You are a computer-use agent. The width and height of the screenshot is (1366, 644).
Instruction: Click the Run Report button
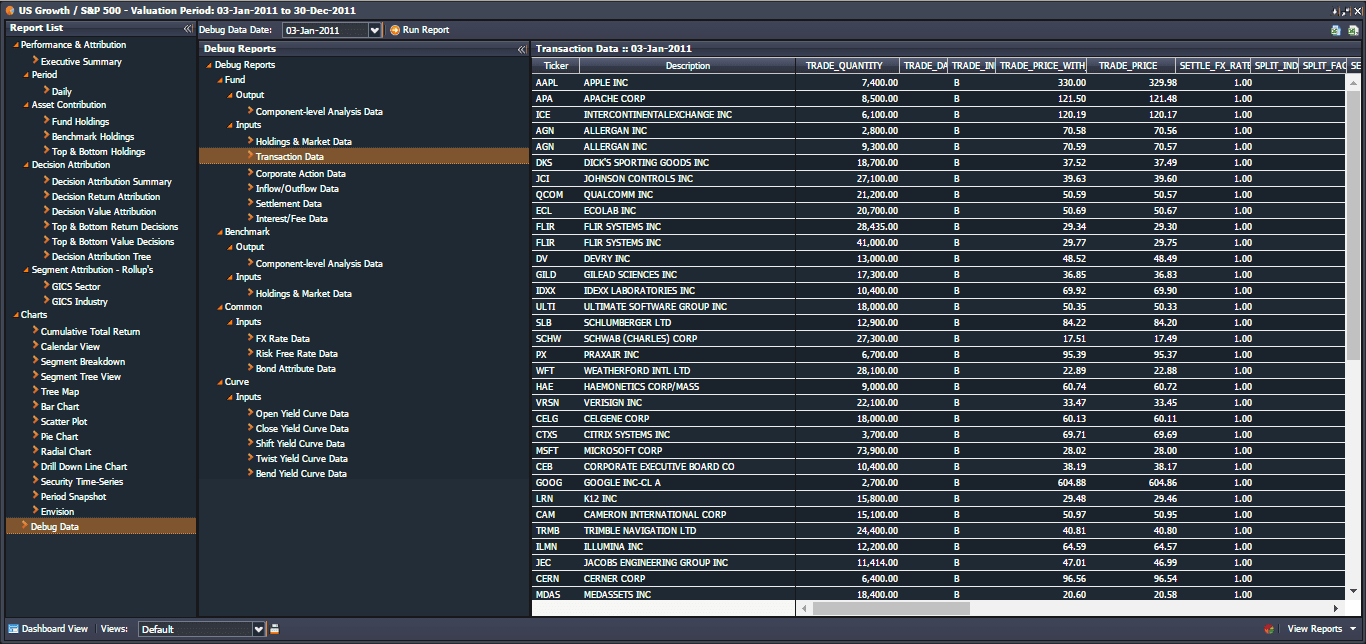click(419, 30)
